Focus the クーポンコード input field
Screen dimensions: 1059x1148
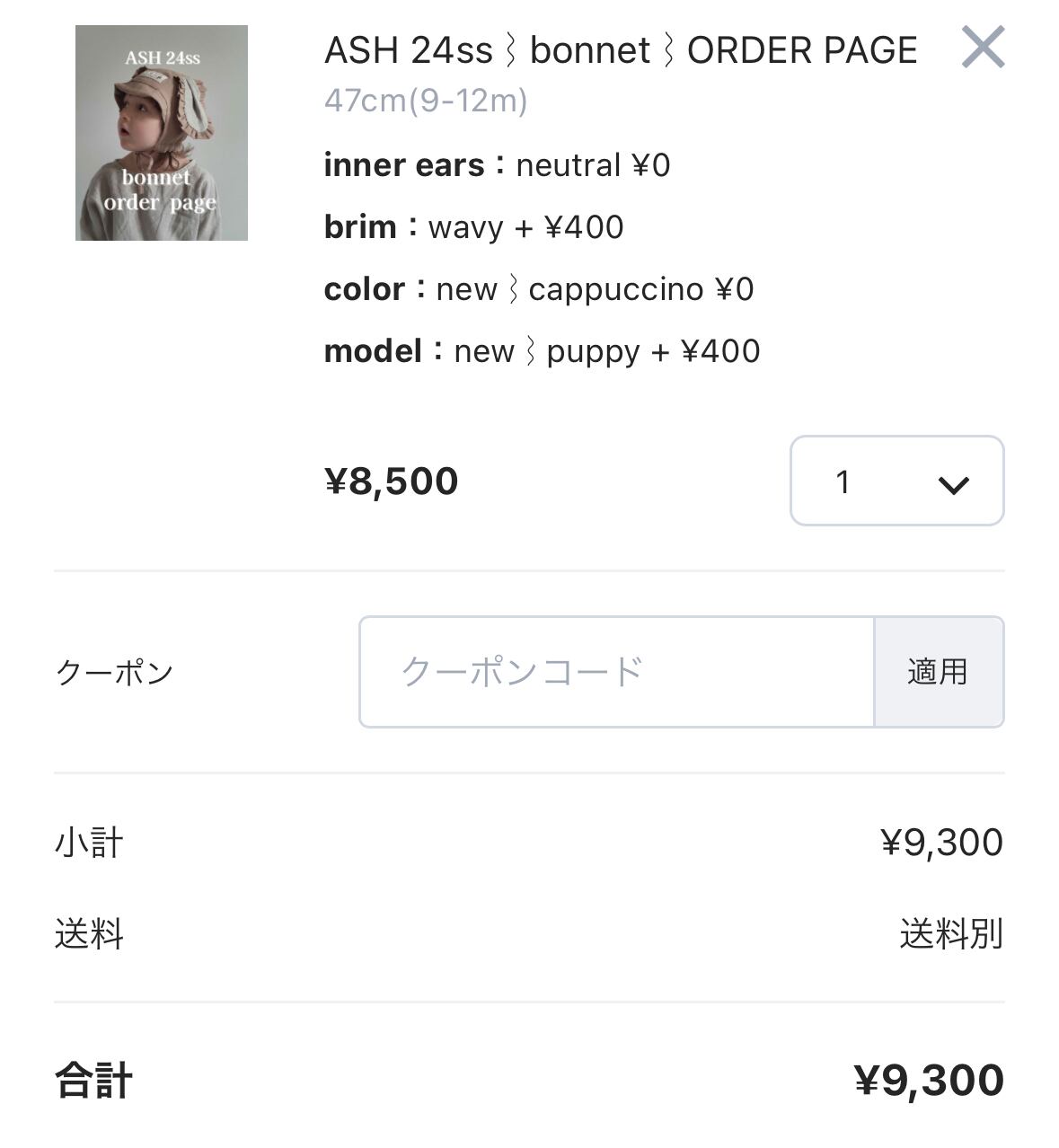(616, 672)
